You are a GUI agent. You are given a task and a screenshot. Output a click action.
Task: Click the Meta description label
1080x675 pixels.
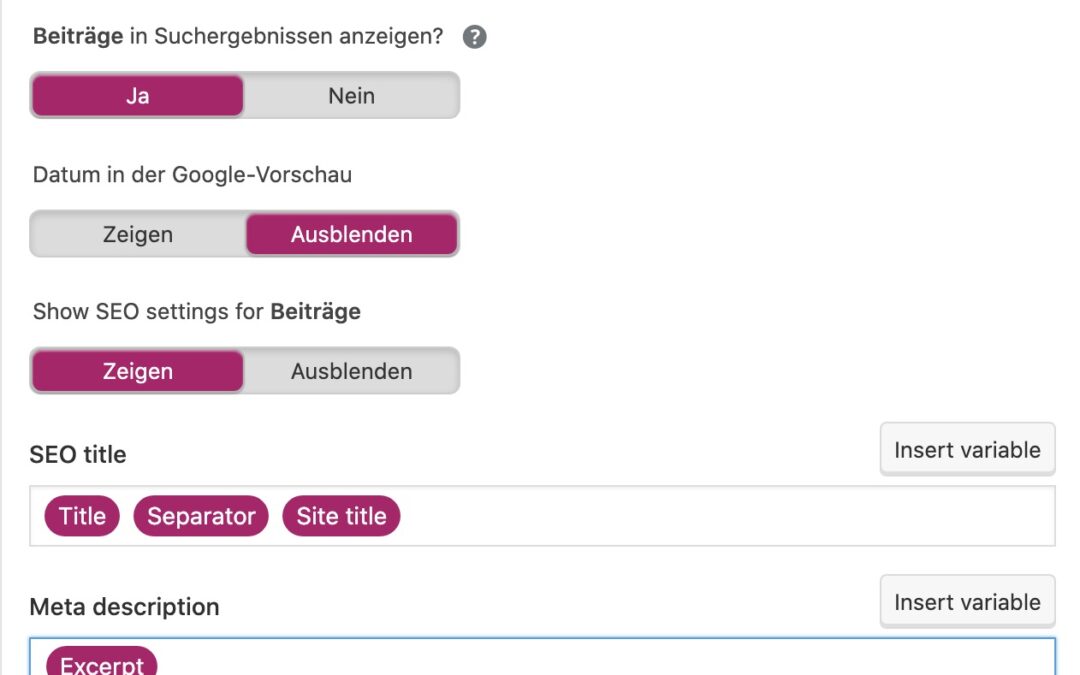pos(124,607)
